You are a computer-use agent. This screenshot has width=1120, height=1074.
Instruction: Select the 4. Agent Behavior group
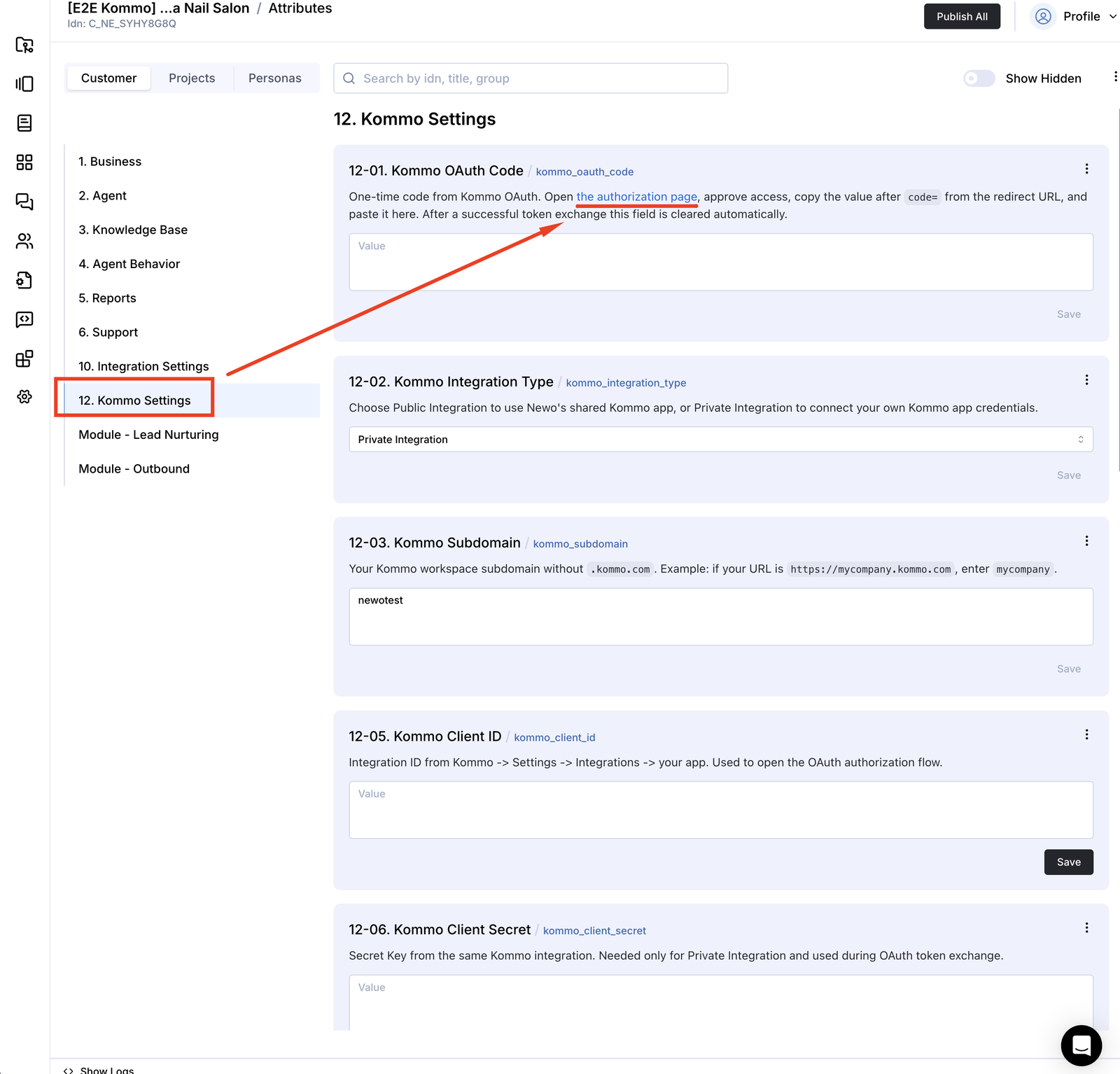point(129,264)
